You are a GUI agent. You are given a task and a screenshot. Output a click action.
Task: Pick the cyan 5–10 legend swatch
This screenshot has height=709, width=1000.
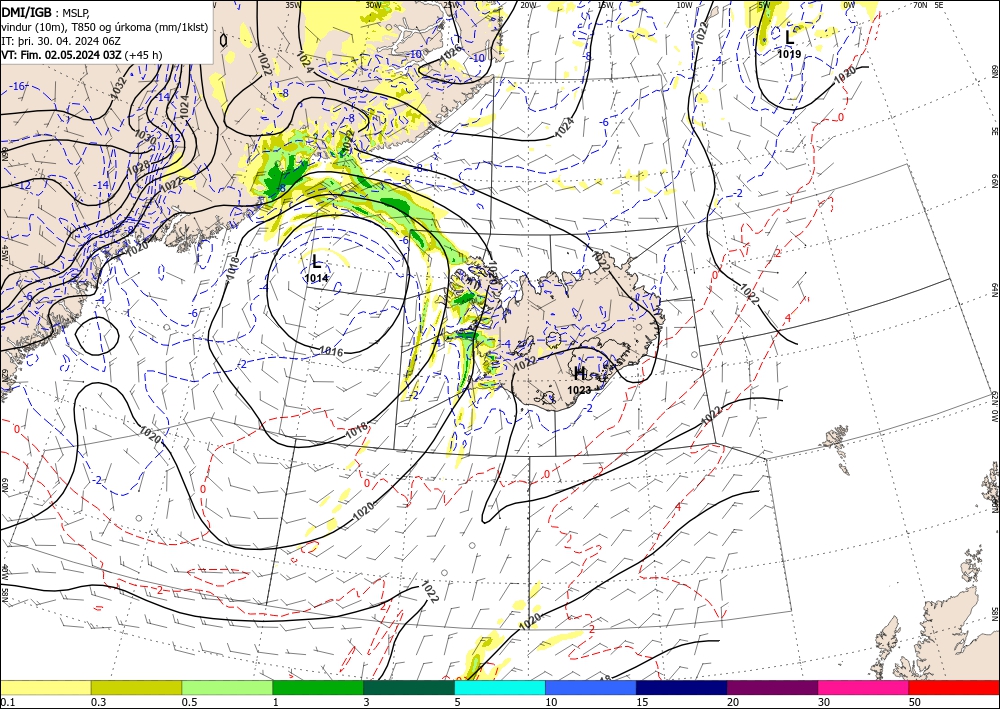tap(500, 687)
